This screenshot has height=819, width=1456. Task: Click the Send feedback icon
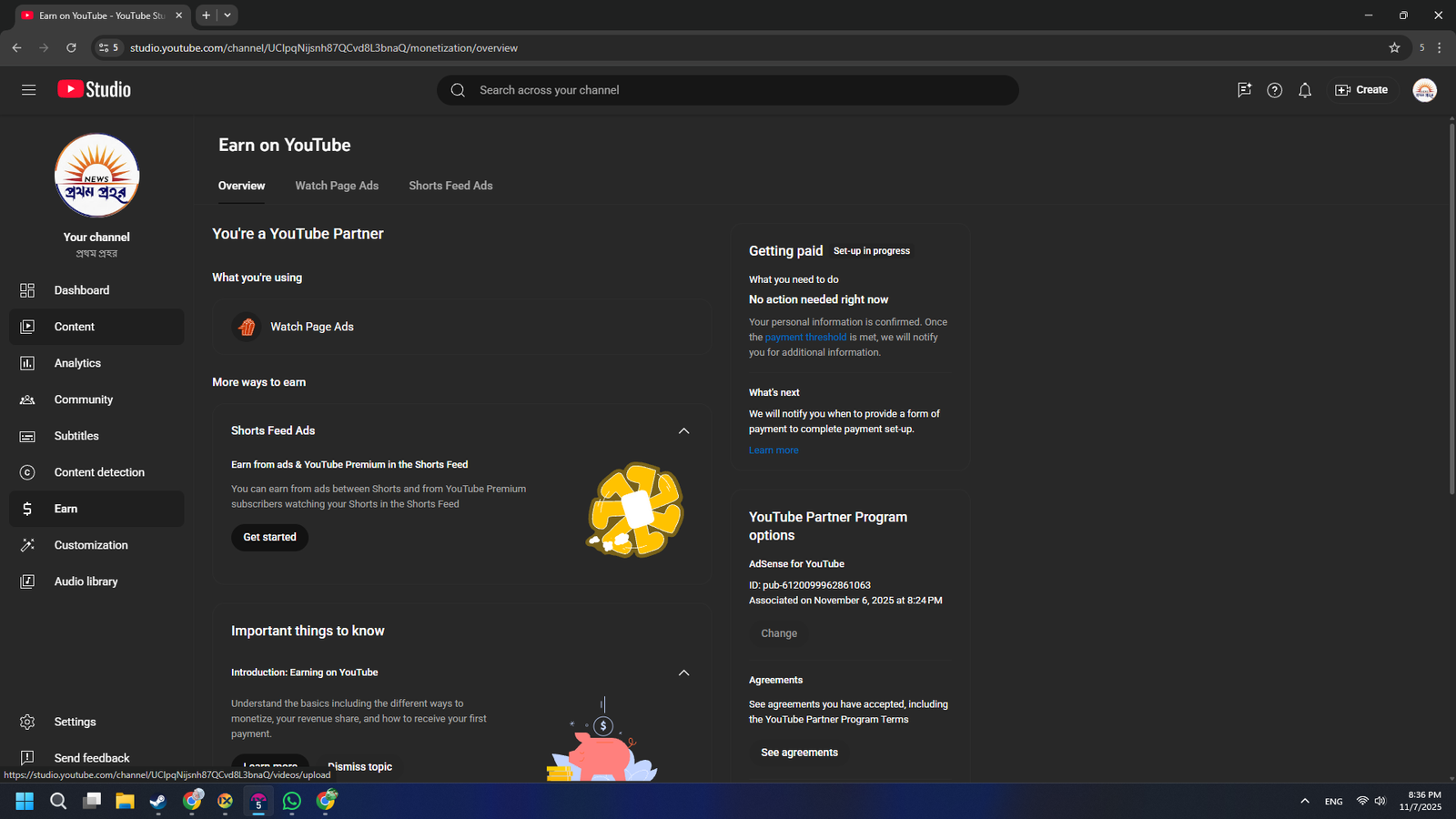pos(27,758)
